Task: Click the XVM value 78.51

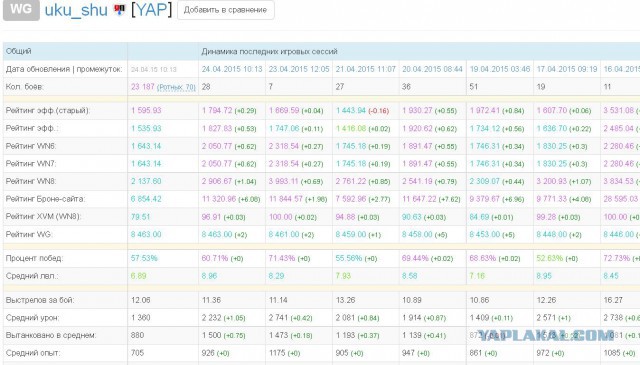Action: 140,217
